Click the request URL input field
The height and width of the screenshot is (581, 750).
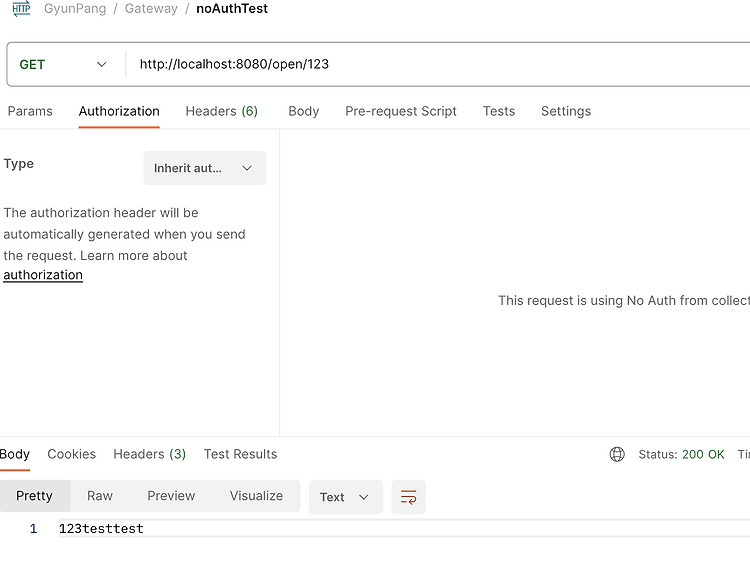tap(440, 64)
